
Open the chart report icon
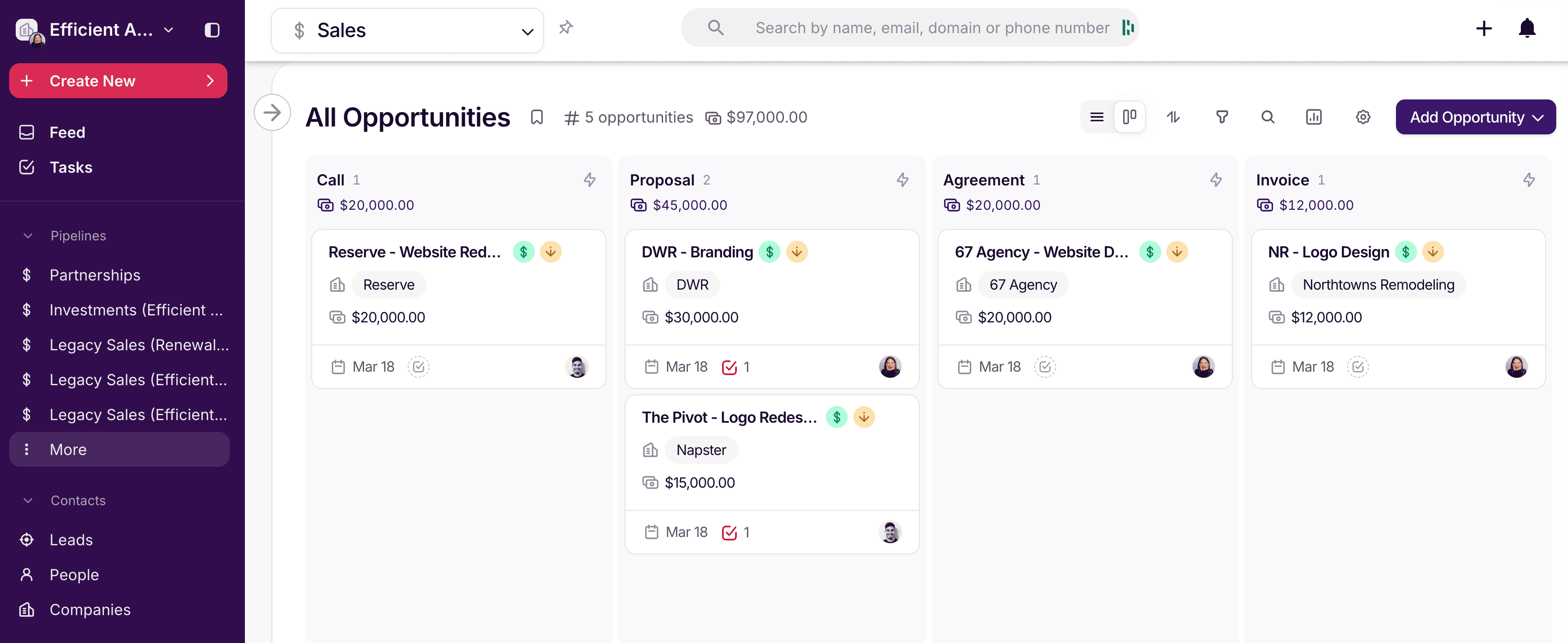point(1314,117)
